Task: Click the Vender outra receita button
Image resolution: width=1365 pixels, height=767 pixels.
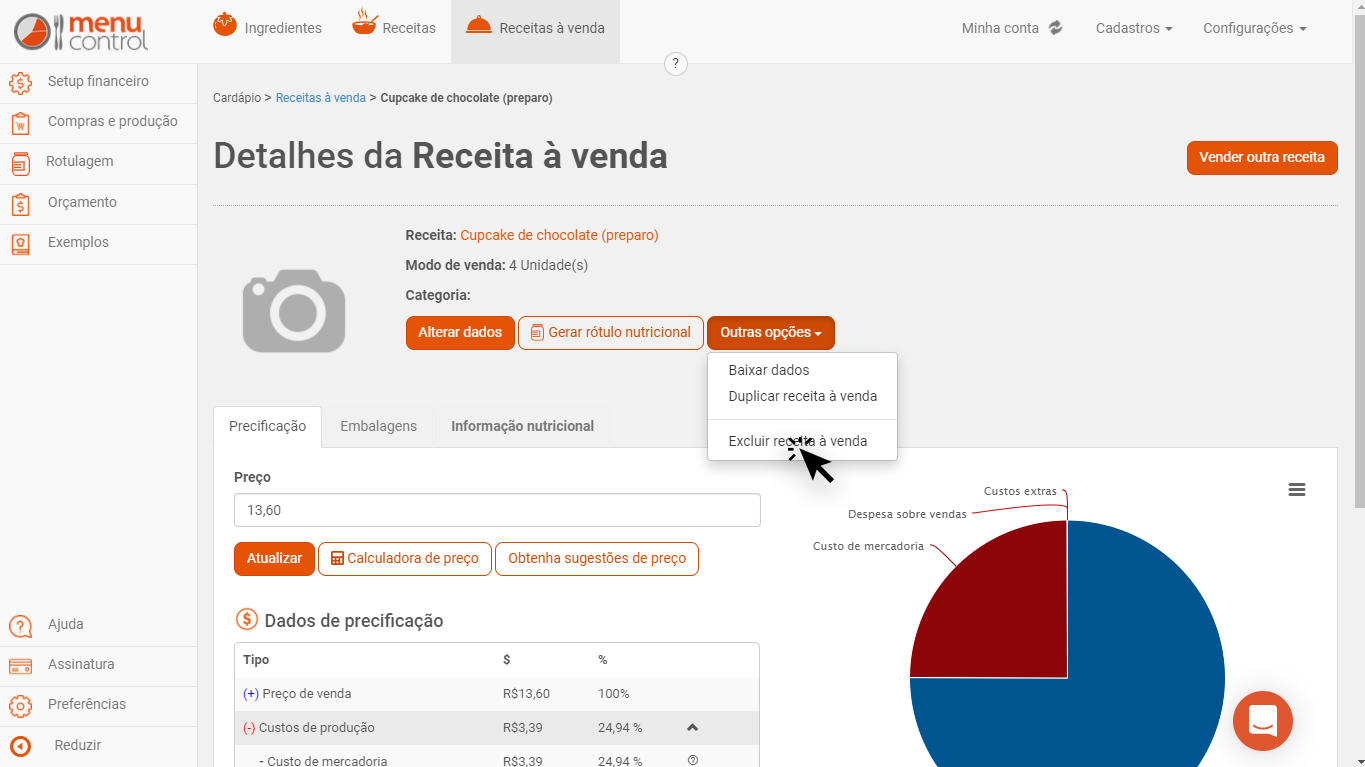Action: 1262,158
